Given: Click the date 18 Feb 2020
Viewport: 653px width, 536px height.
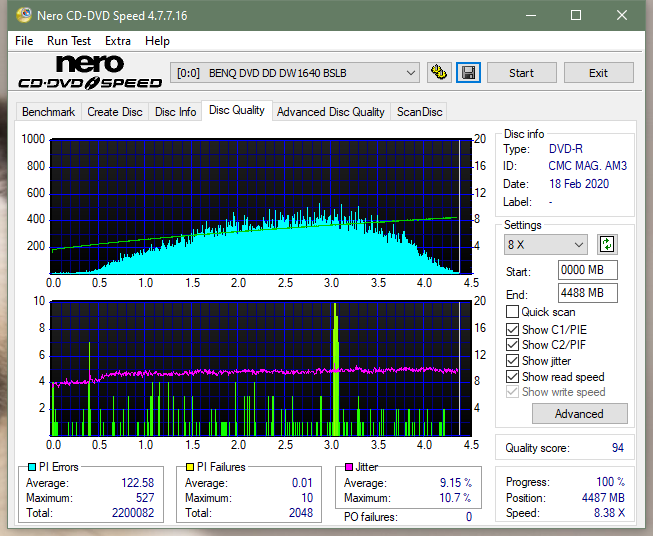Looking at the screenshot, I should (579, 184).
